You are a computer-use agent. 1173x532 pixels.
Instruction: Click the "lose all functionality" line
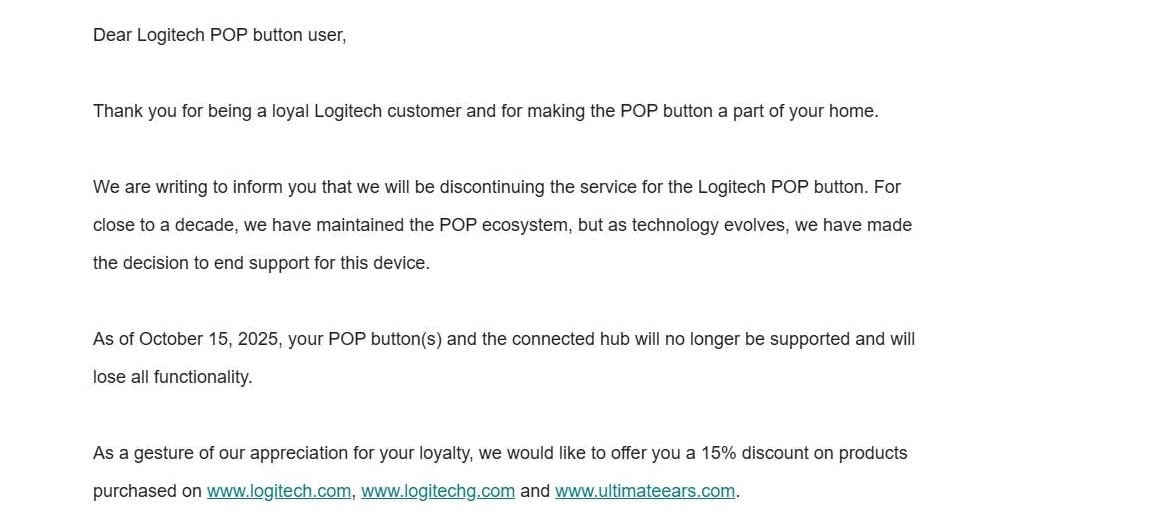click(172, 377)
